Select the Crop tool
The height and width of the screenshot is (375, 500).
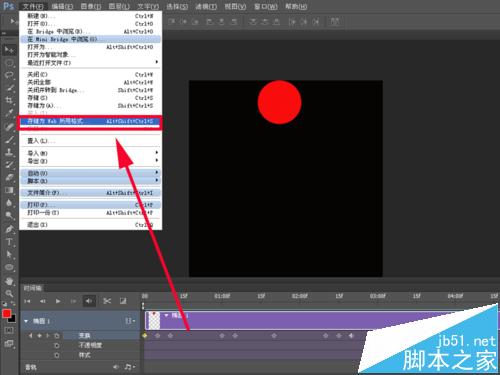tap(9, 100)
